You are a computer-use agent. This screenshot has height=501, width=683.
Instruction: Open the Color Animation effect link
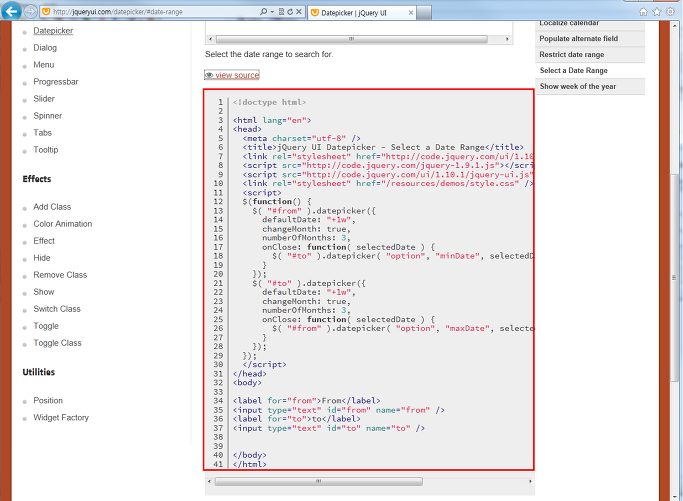(x=63, y=224)
